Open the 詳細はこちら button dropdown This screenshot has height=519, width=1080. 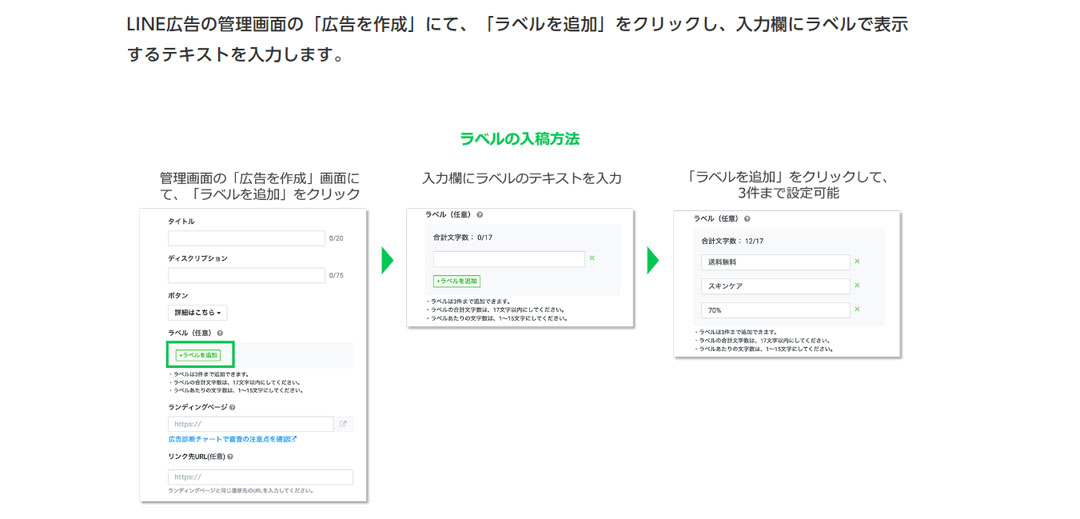pos(197,313)
